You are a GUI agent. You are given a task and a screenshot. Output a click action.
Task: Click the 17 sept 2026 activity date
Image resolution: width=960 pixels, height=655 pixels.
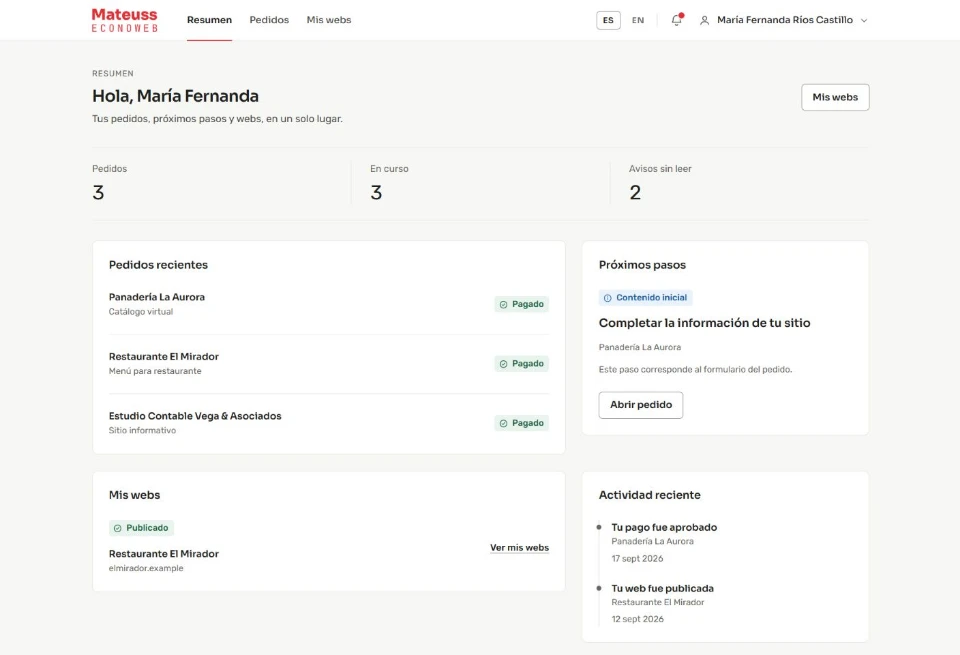pos(637,558)
